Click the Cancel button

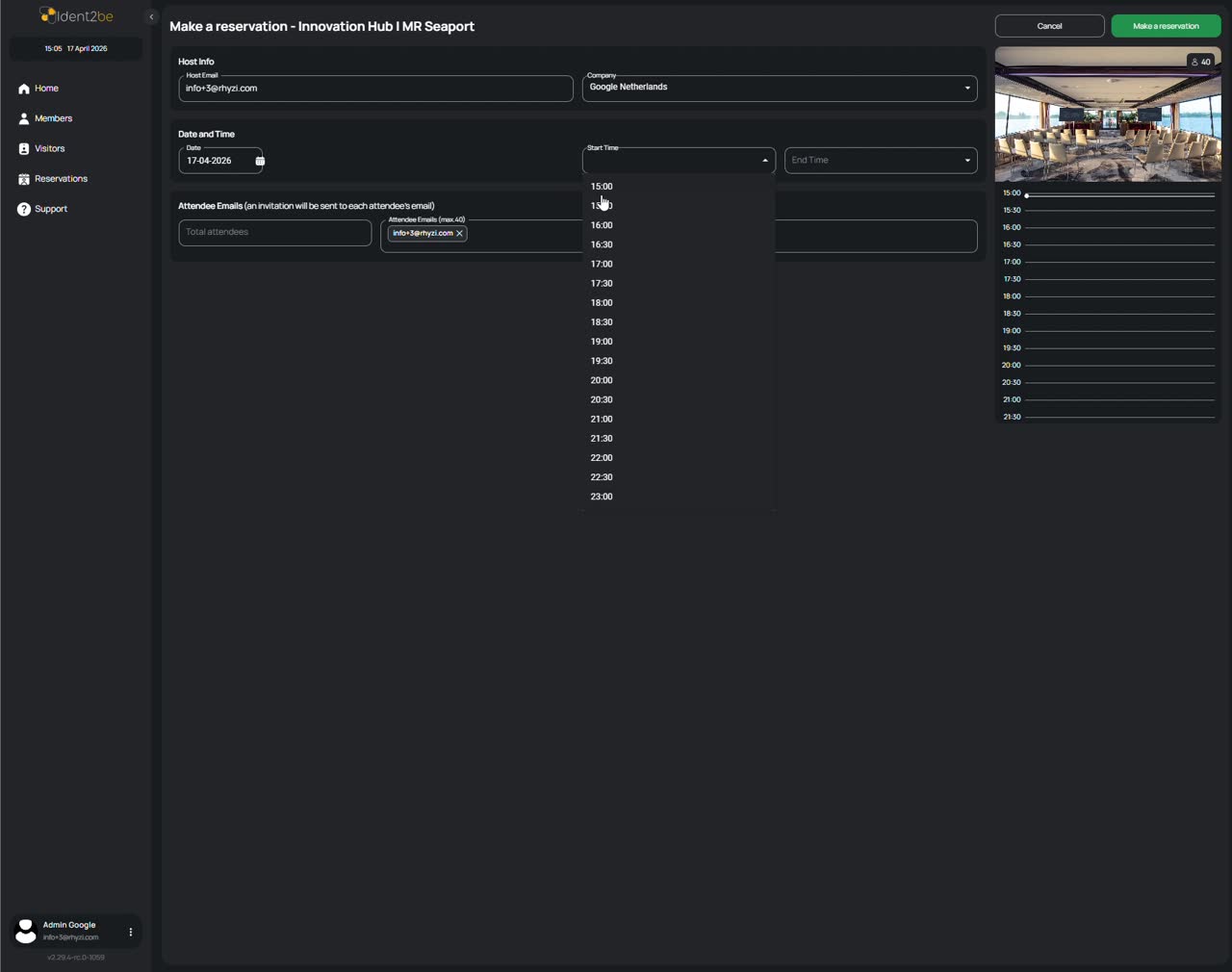[x=1049, y=26]
